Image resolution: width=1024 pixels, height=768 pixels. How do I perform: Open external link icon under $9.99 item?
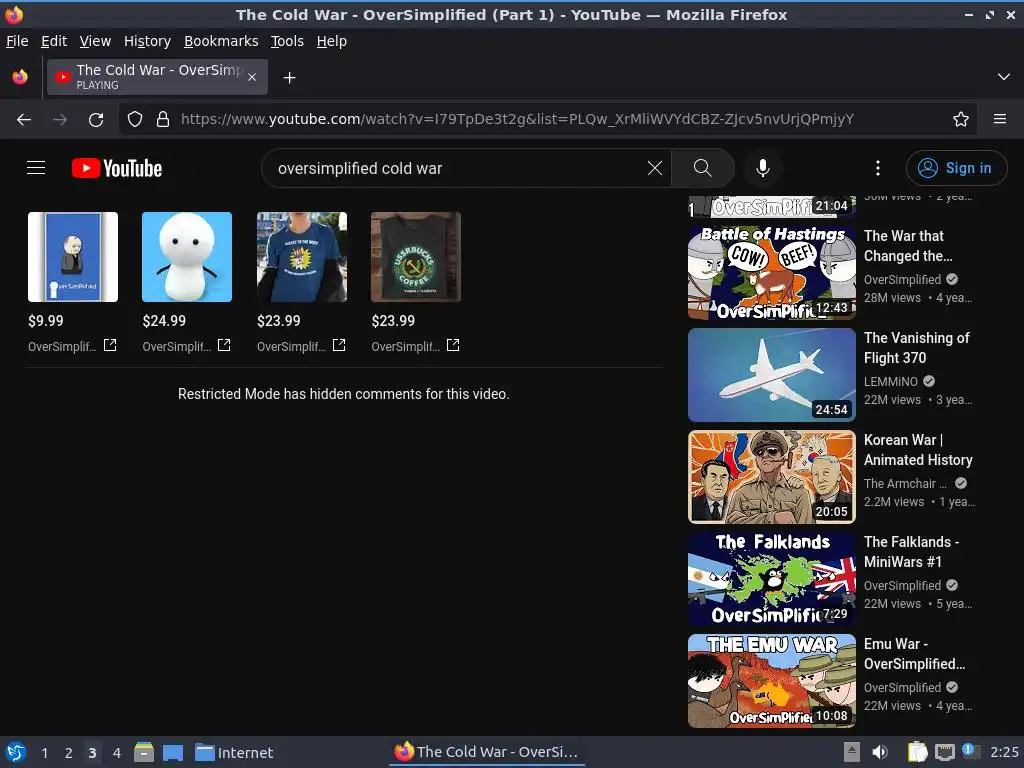pyautogui.click(x=110, y=345)
